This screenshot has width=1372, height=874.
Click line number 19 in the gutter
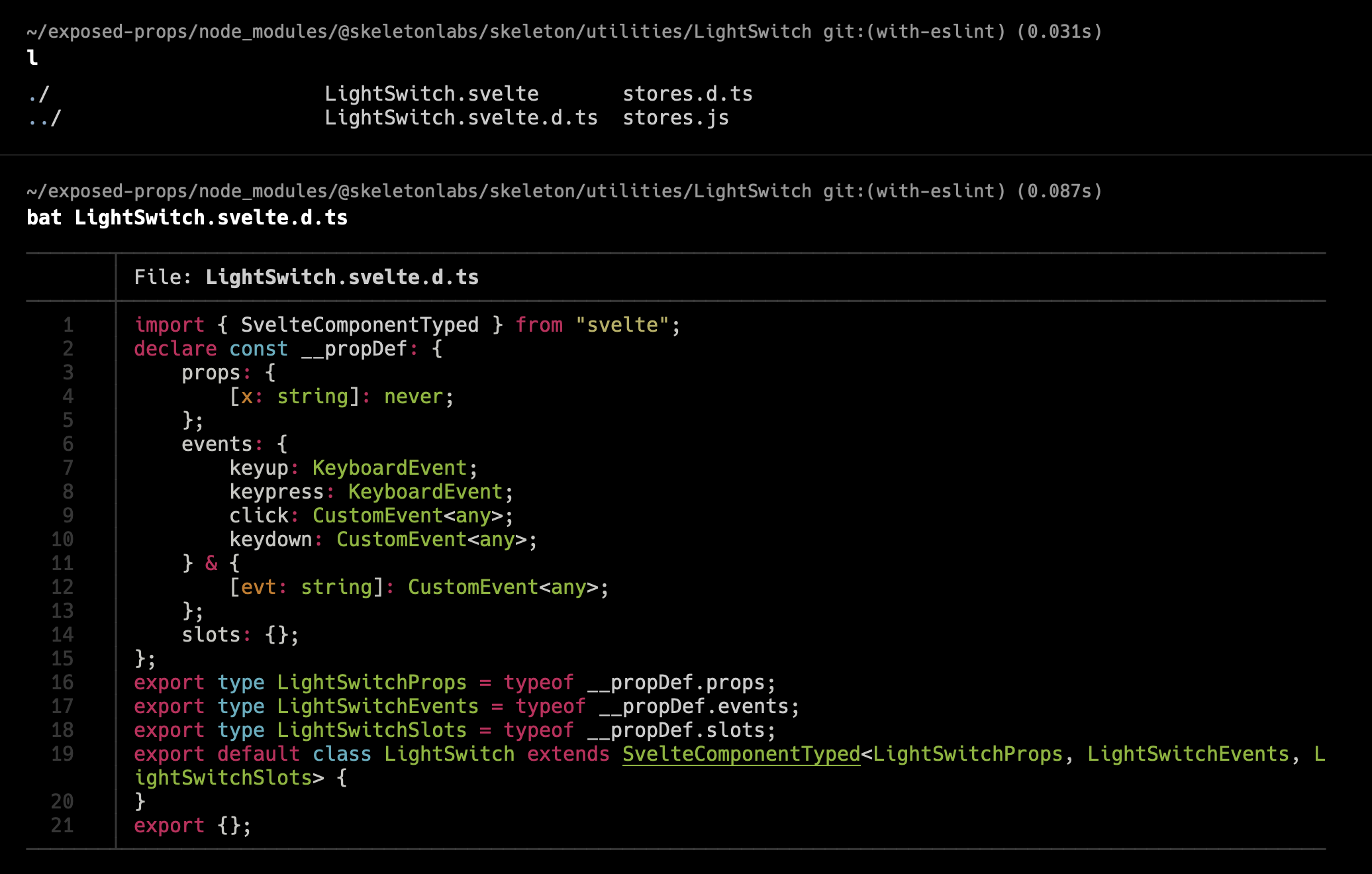(62, 753)
